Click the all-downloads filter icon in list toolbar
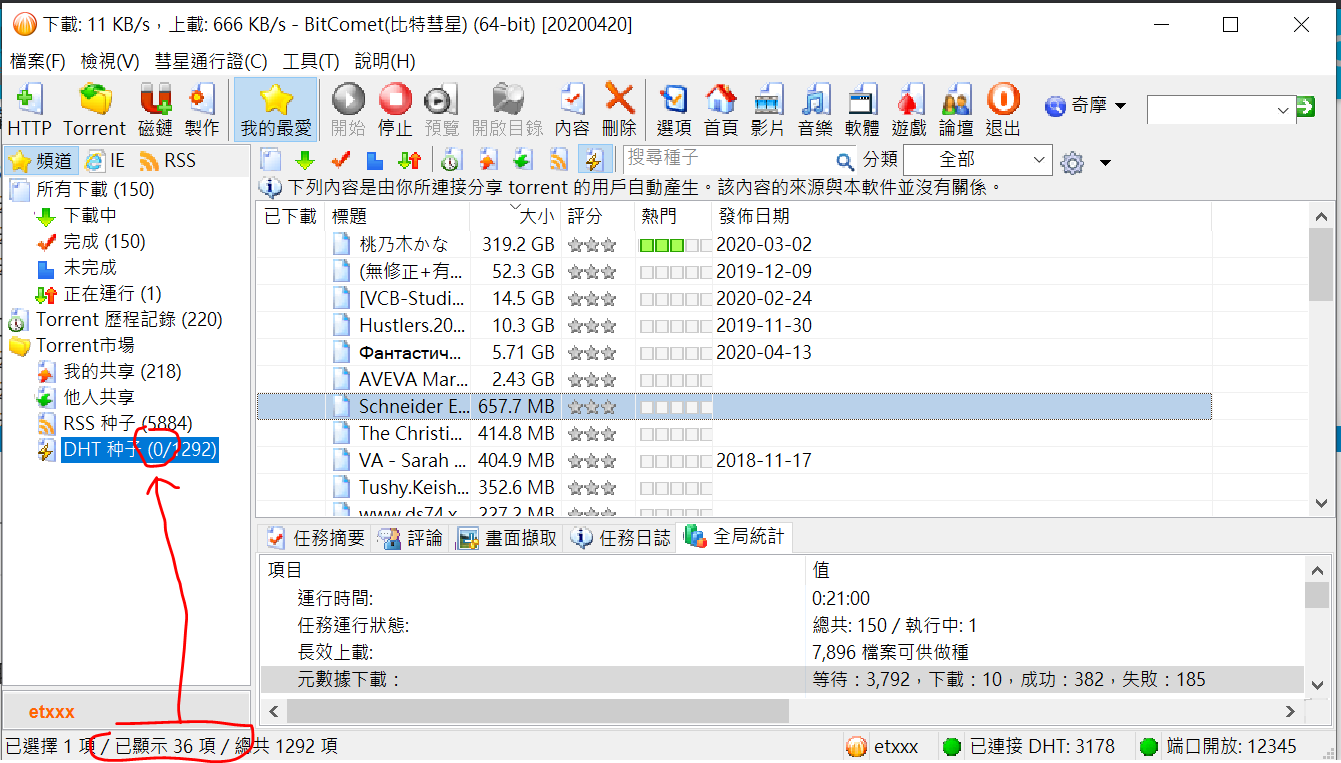Viewport: 1341px width, 763px height. (270, 160)
